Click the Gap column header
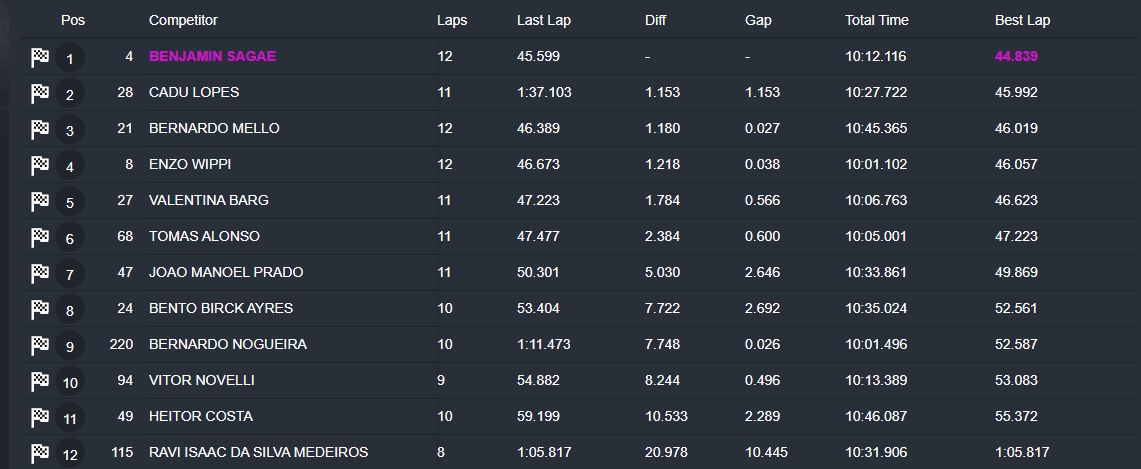This screenshot has height=469, width=1141. click(758, 20)
